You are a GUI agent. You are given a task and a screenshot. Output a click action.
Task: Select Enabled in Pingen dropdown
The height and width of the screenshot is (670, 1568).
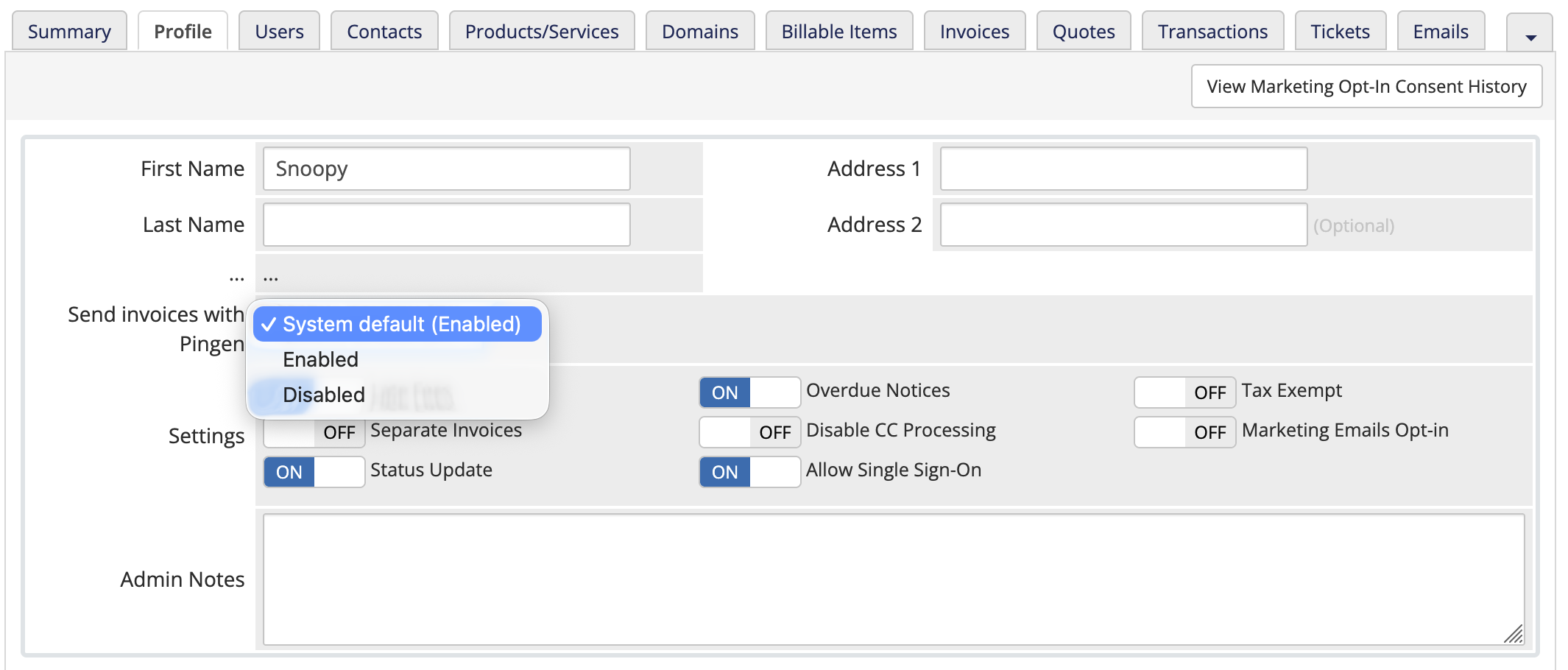coord(398,359)
